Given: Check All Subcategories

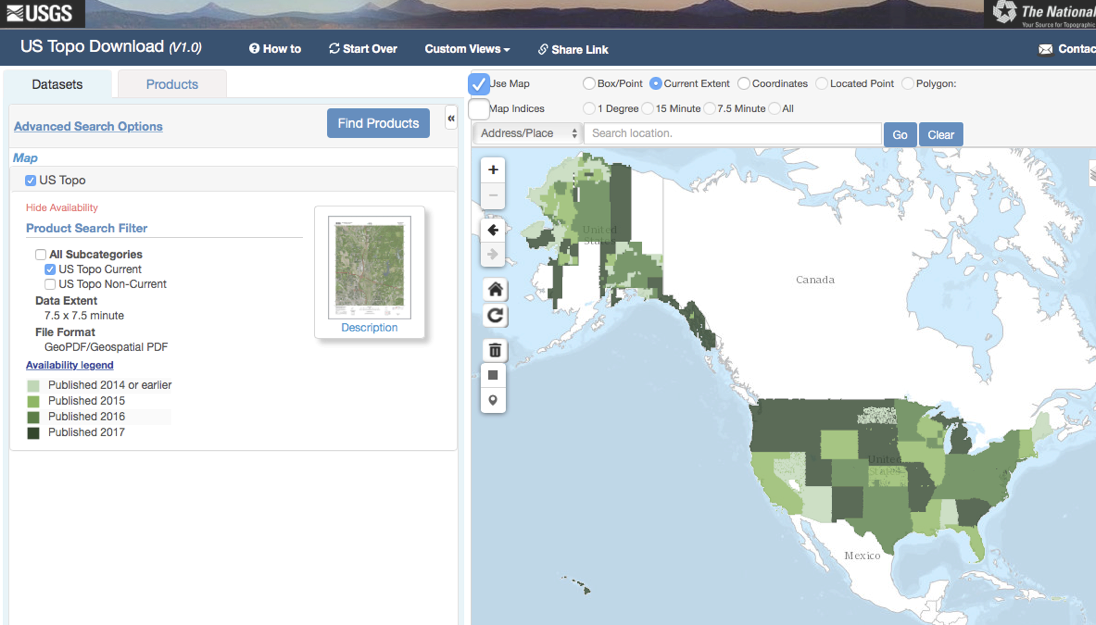Looking at the screenshot, I should 41,254.
